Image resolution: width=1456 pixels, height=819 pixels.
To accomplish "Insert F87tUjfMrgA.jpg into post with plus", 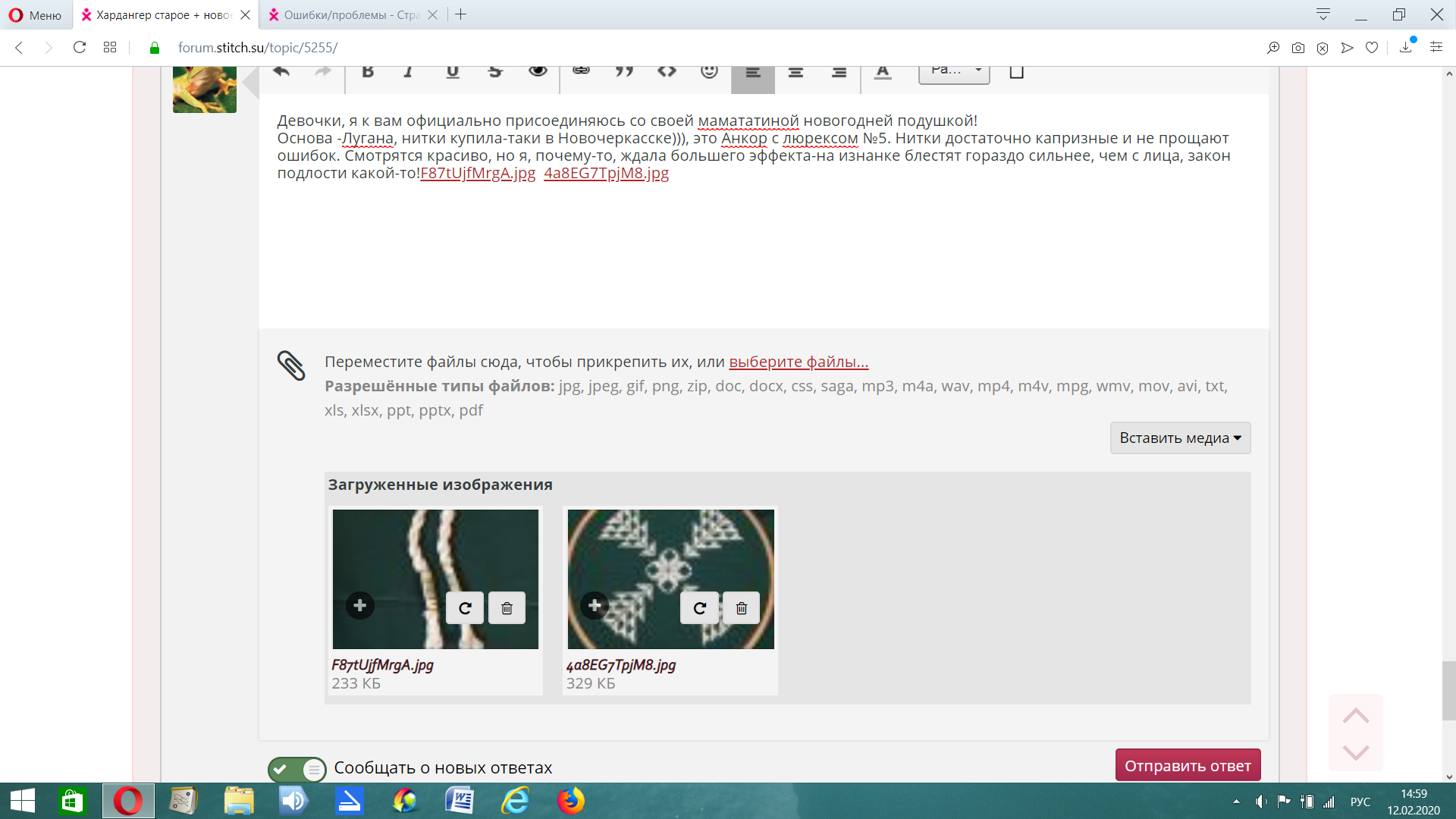I will pos(360,605).
